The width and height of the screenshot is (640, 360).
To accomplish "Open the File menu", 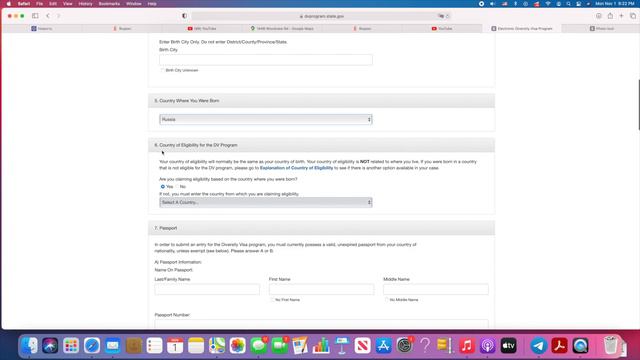I will pyautogui.click(x=39, y=4).
